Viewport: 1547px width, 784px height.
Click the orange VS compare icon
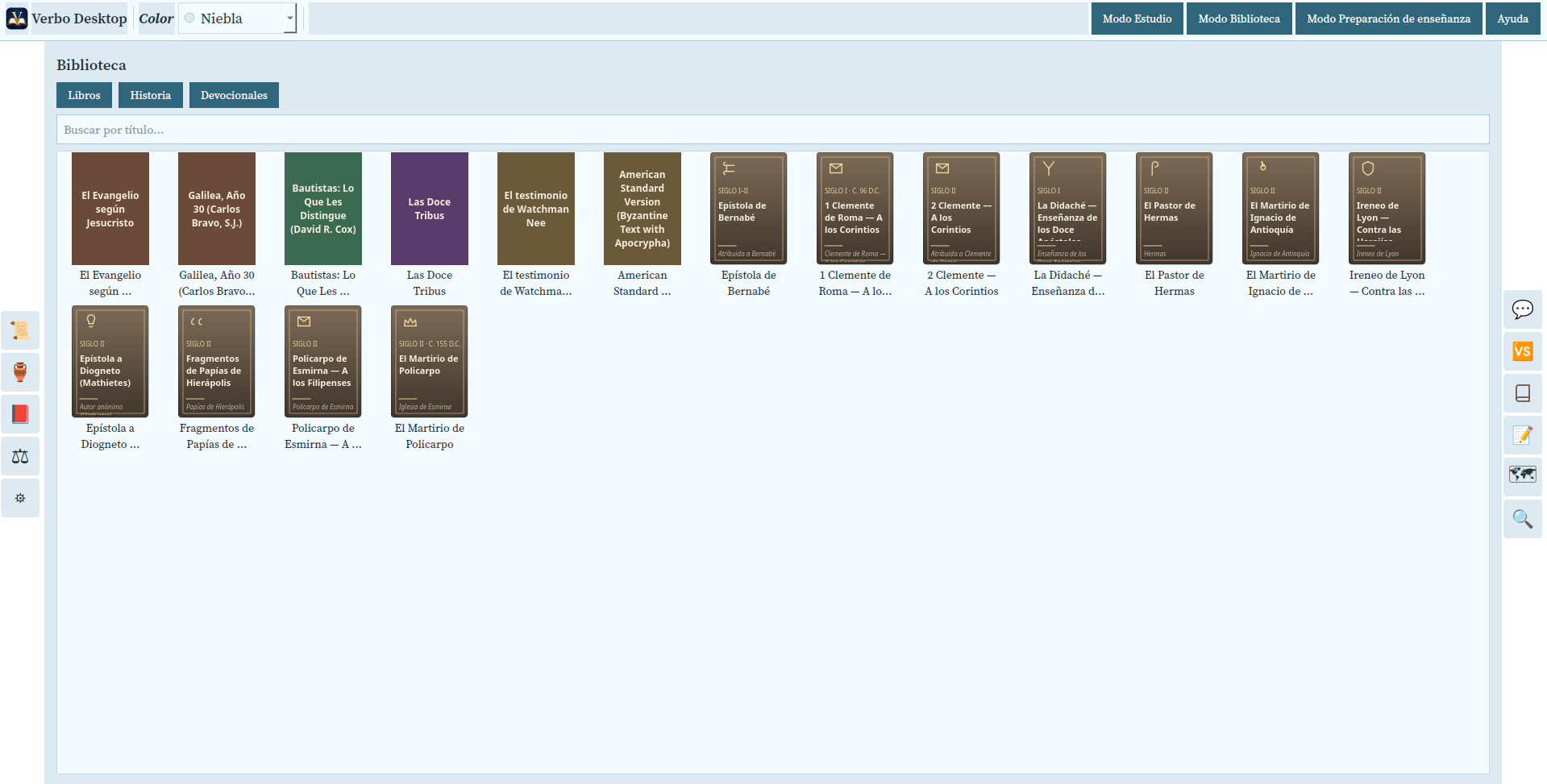coord(1522,351)
